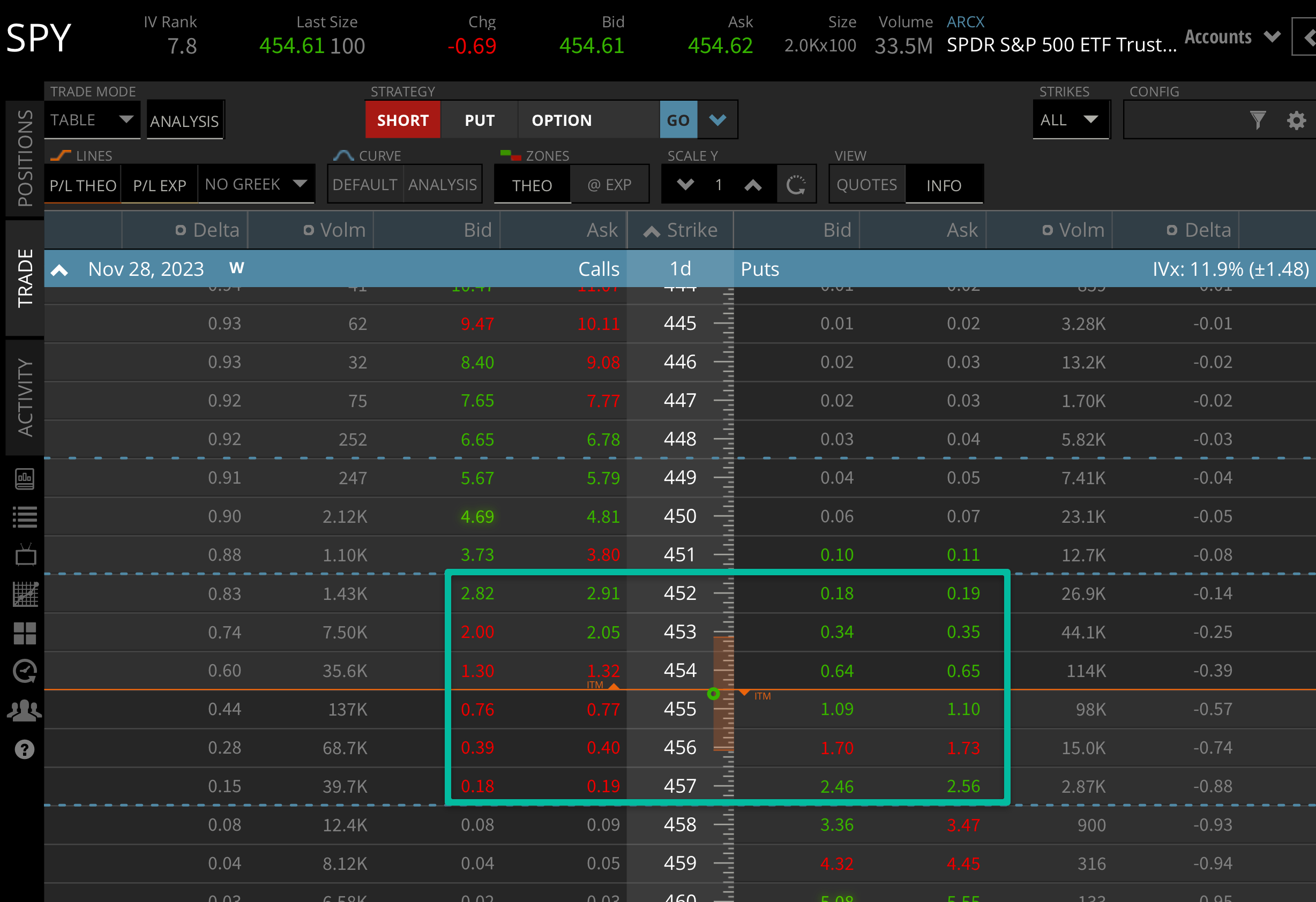Switch zones scale to @ EXP
This screenshot has width=1316, height=902.
[610, 184]
